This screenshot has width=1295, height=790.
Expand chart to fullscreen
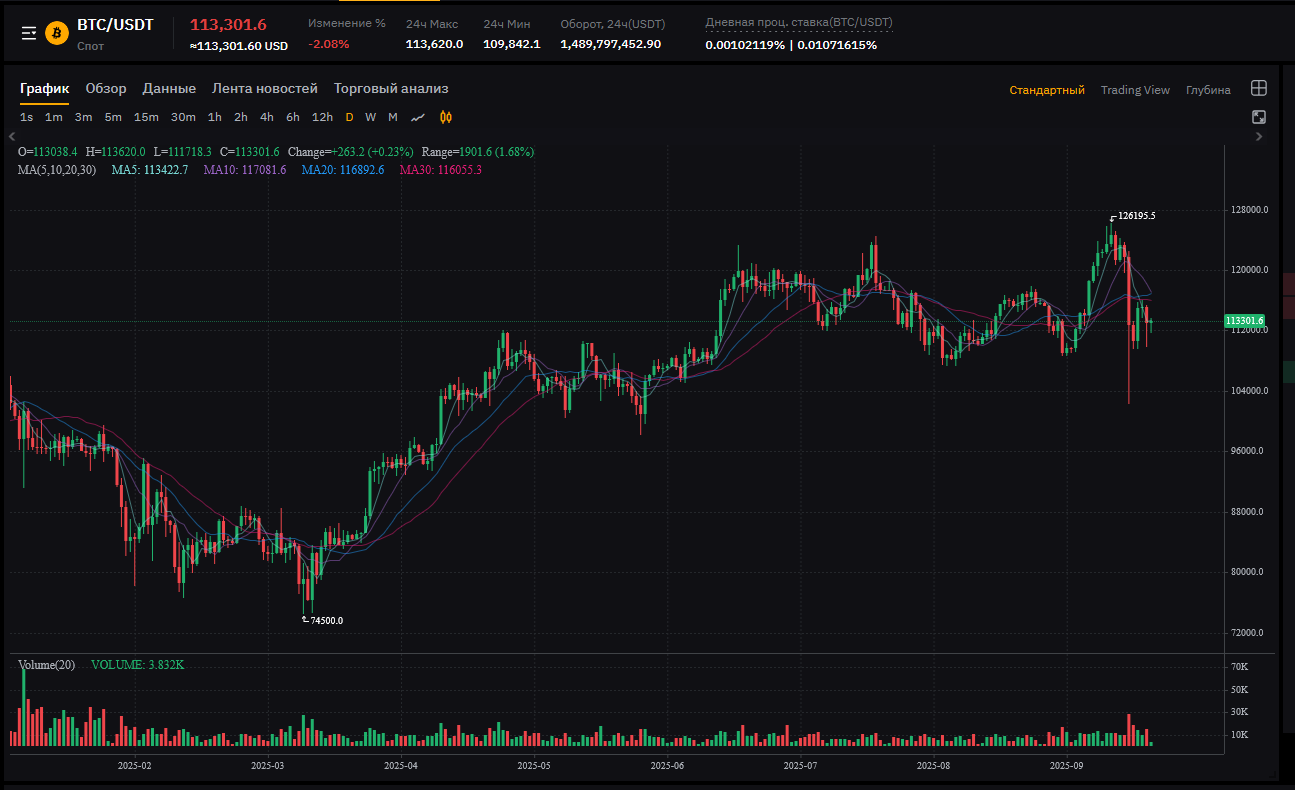[1259, 117]
